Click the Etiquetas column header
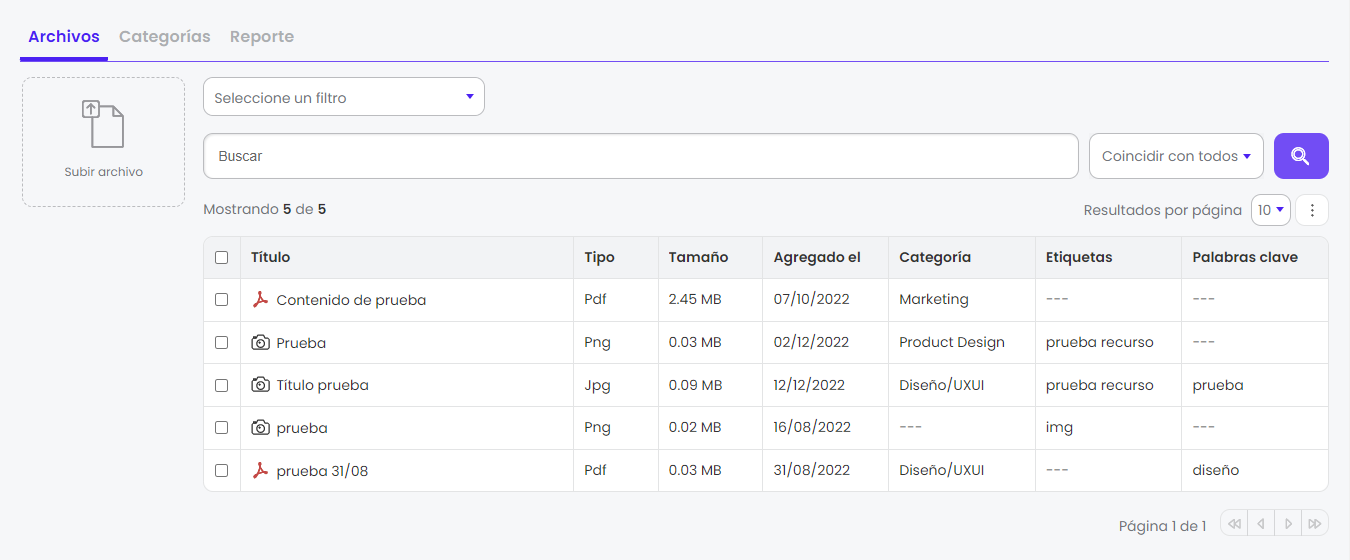 click(x=1079, y=257)
